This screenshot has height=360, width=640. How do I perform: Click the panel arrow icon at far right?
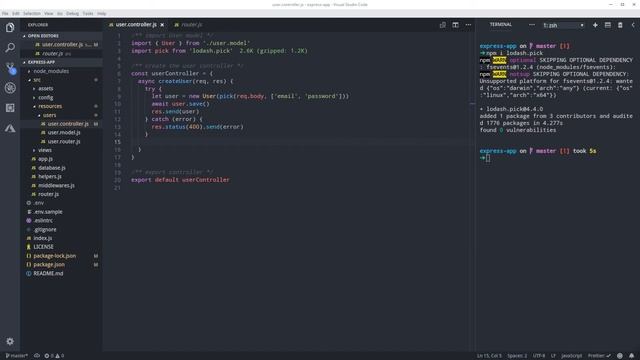coord(633,25)
